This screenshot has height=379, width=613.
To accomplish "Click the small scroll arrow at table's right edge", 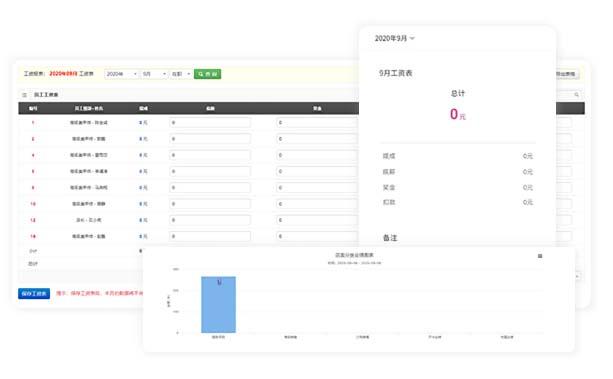I will pos(577,277).
